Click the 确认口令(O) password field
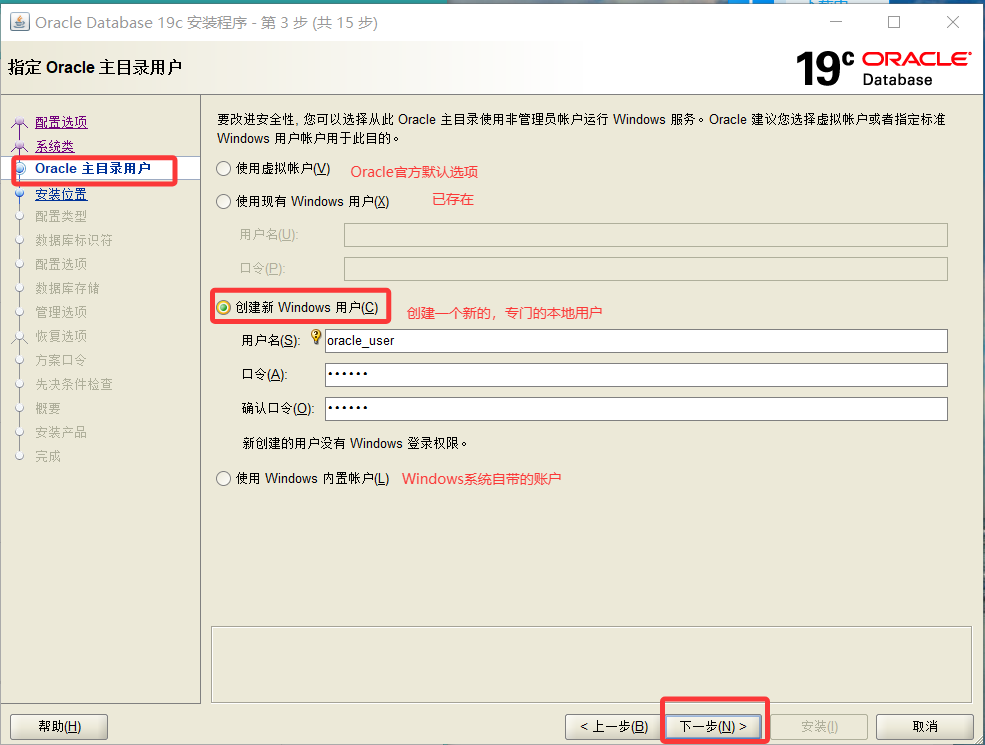 (636, 408)
